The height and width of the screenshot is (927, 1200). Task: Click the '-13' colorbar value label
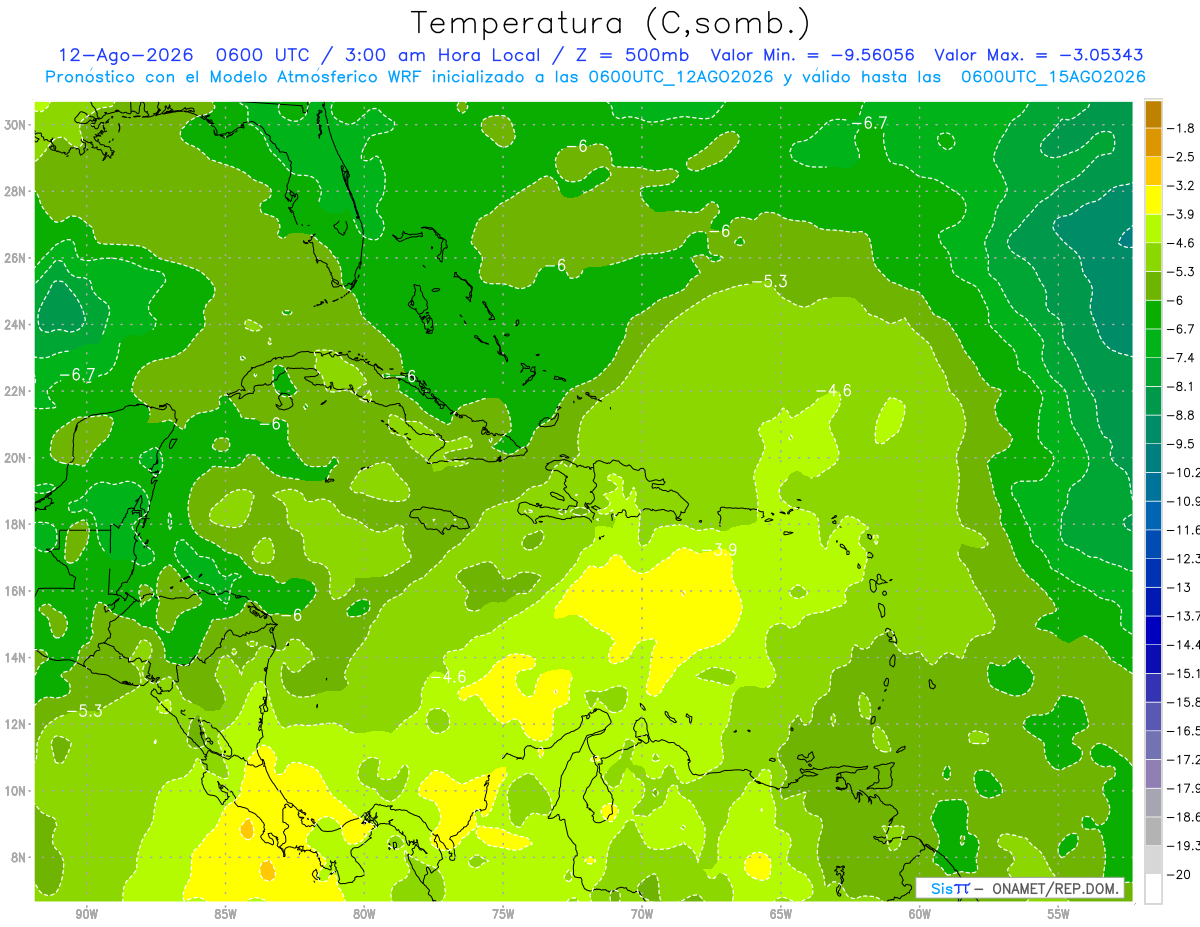point(1178,587)
